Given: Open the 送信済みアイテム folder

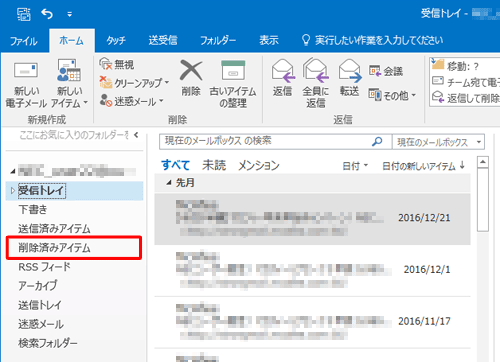Looking at the screenshot, I should tap(54, 229).
